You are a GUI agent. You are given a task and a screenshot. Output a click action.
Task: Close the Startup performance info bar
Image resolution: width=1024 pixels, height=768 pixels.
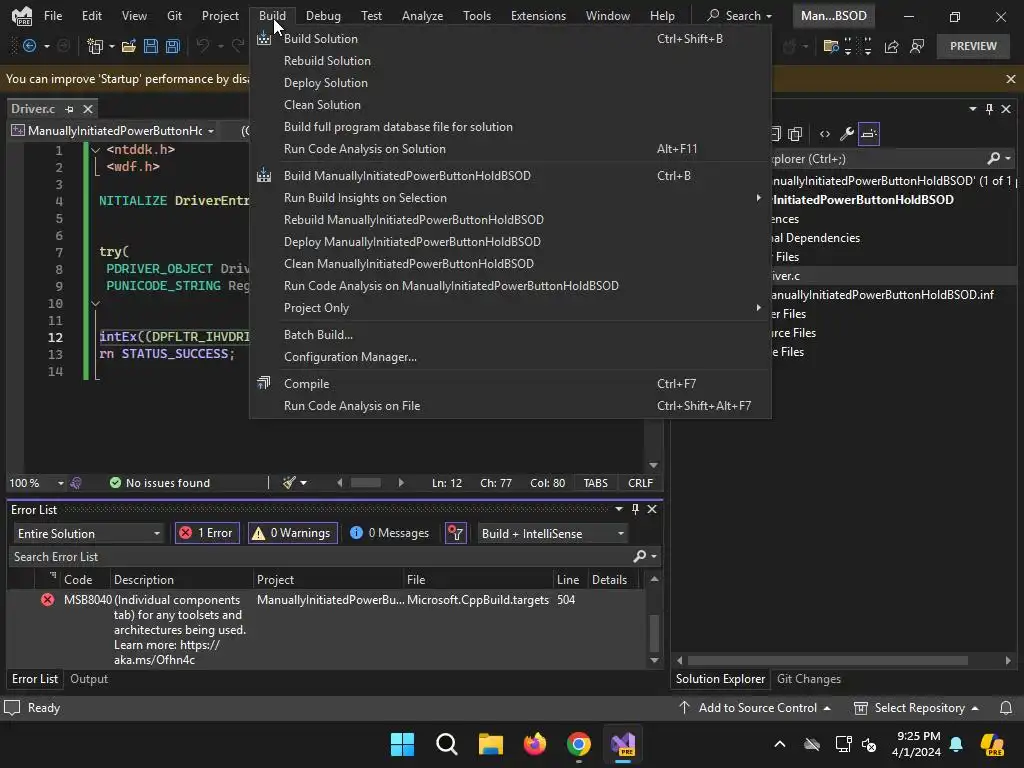(x=1010, y=79)
